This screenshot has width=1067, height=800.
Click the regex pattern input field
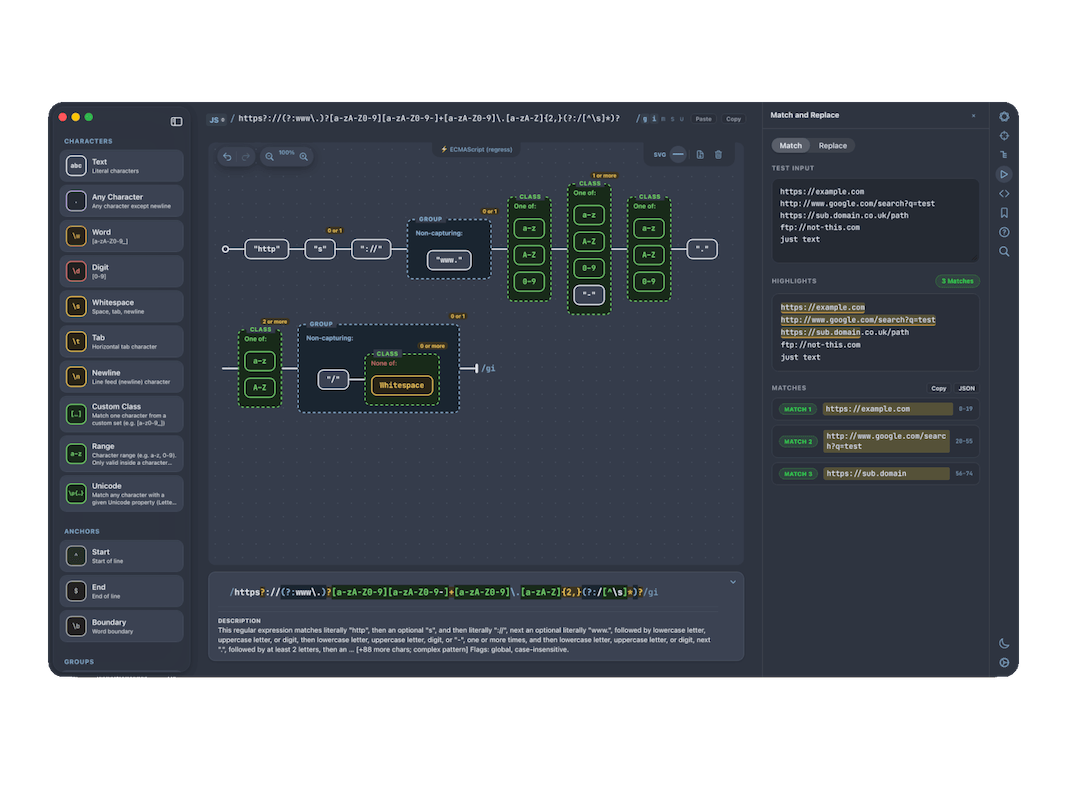[x=429, y=119]
